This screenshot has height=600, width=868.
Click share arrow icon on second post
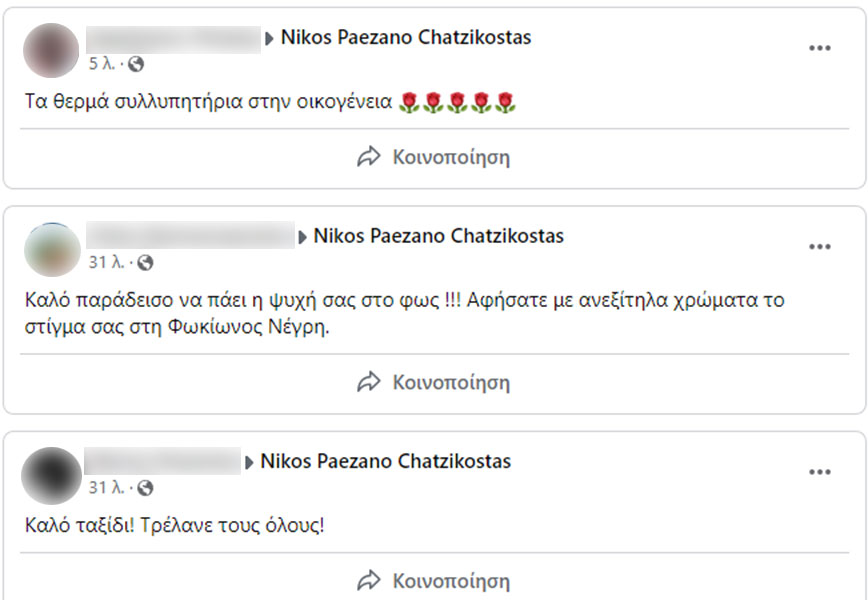pyautogui.click(x=369, y=382)
